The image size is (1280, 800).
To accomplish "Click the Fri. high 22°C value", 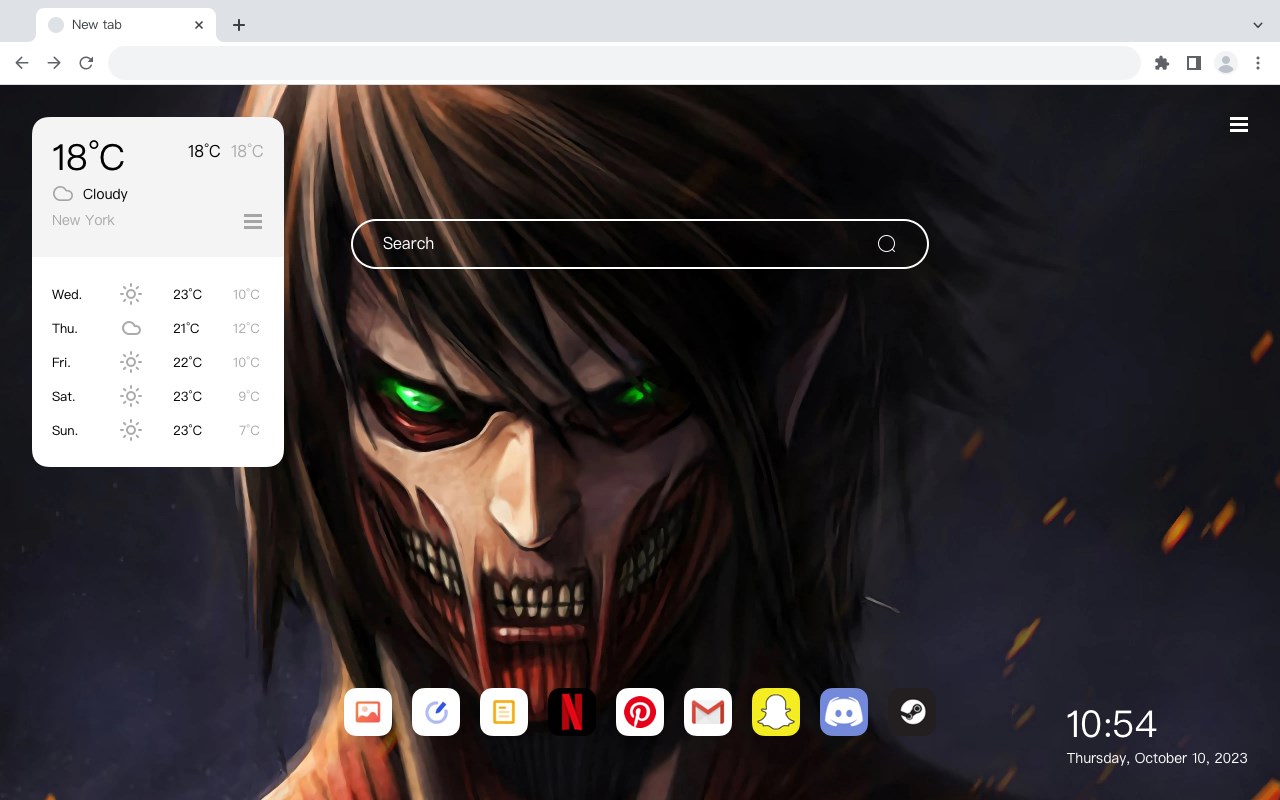I will point(187,362).
